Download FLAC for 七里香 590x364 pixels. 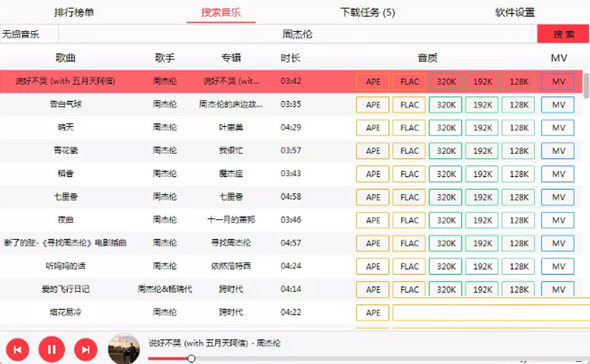click(x=409, y=197)
